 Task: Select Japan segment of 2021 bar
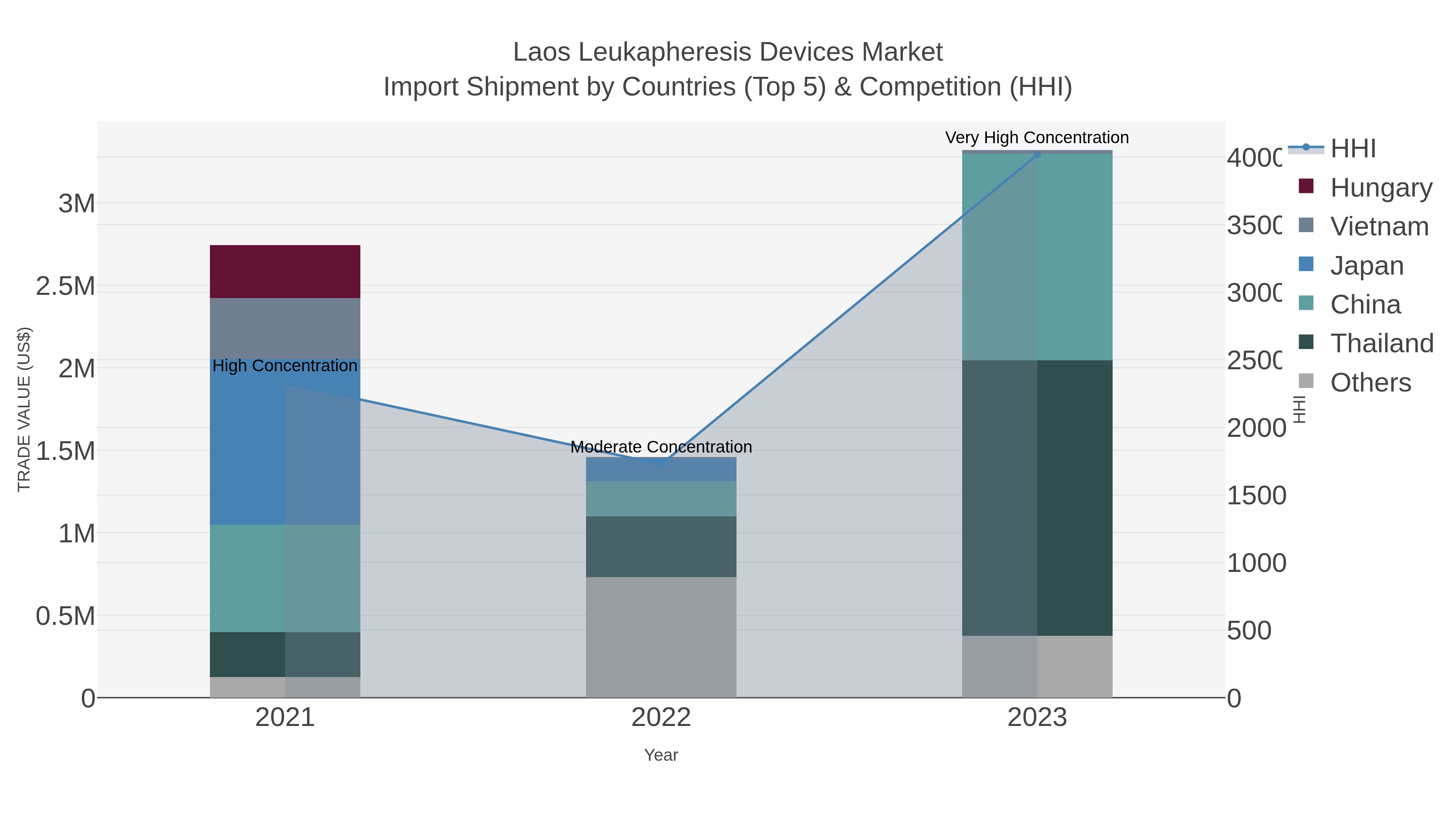tap(285, 442)
